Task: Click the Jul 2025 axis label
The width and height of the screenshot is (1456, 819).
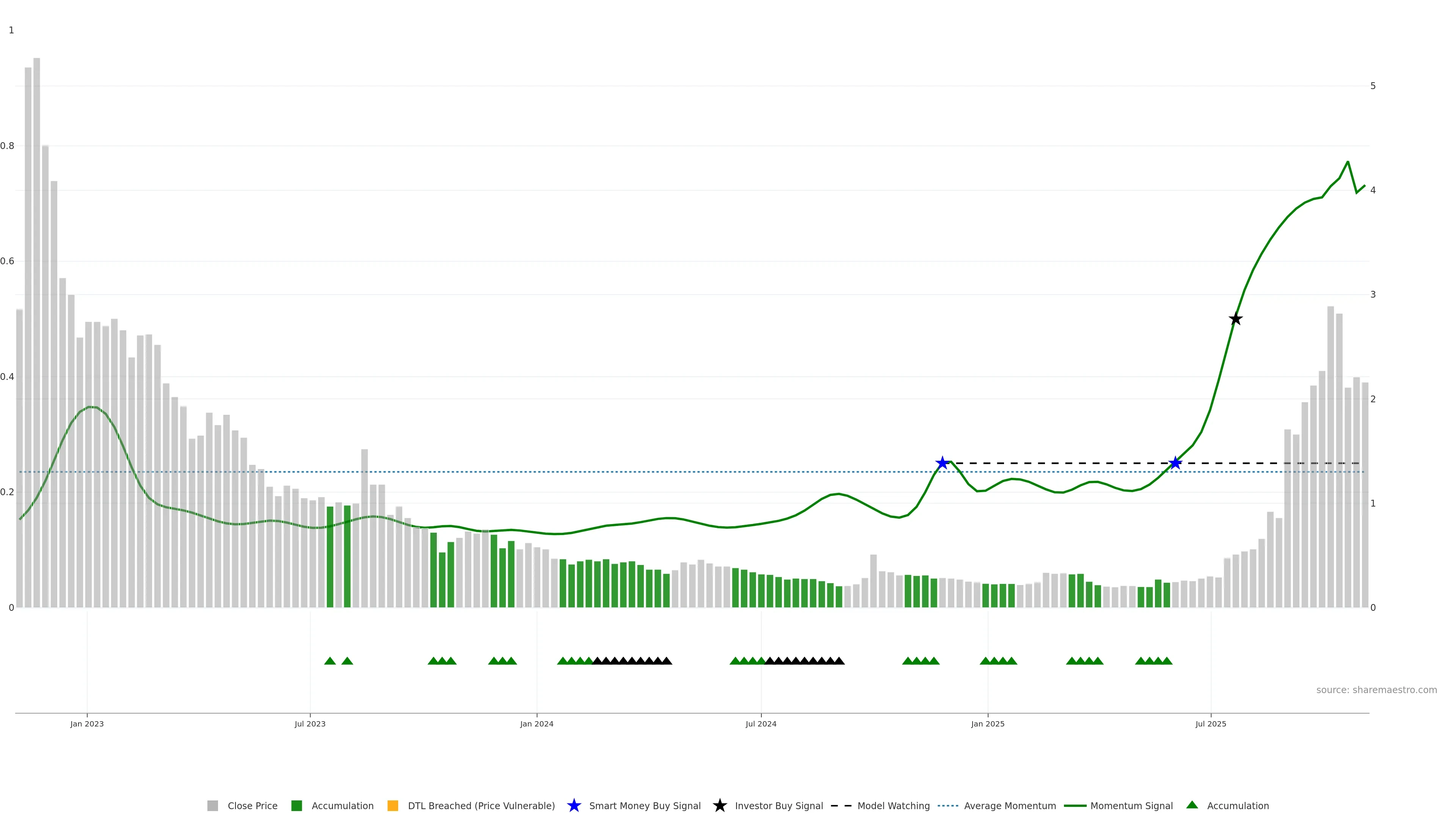Action: point(1211,724)
